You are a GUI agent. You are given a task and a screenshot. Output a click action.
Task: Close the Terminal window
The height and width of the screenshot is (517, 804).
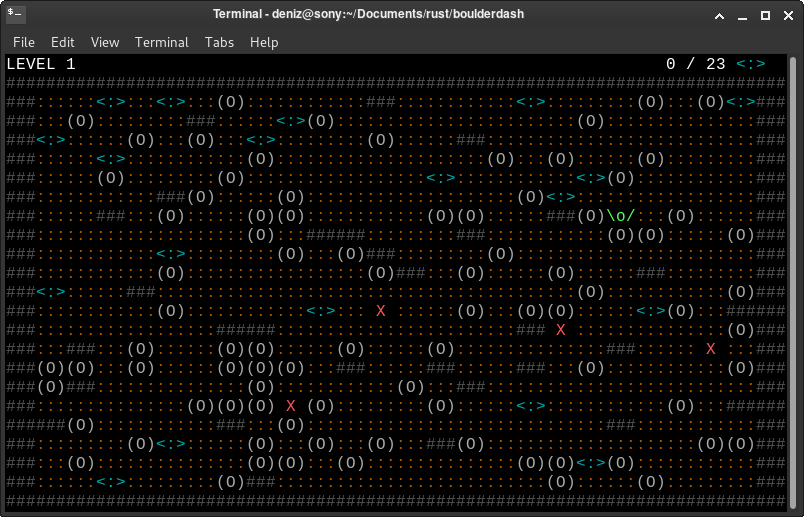[788, 15]
